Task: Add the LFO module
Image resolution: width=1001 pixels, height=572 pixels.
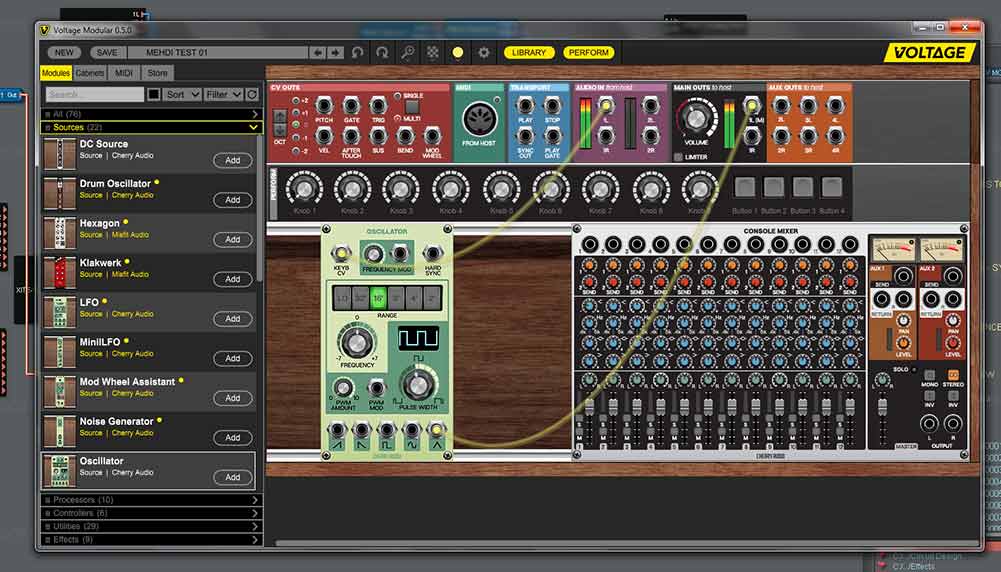Action: pyautogui.click(x=232, y=319)
